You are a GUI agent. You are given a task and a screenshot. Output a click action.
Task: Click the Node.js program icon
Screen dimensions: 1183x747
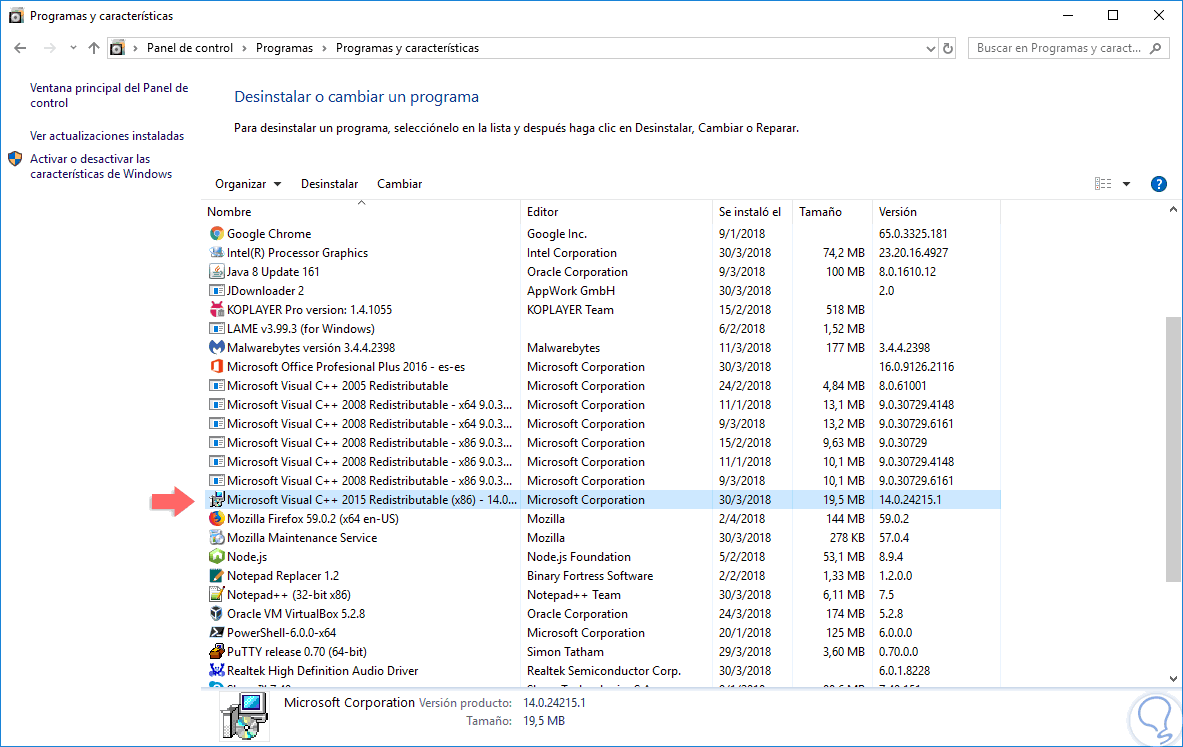(x=217, y=557)
